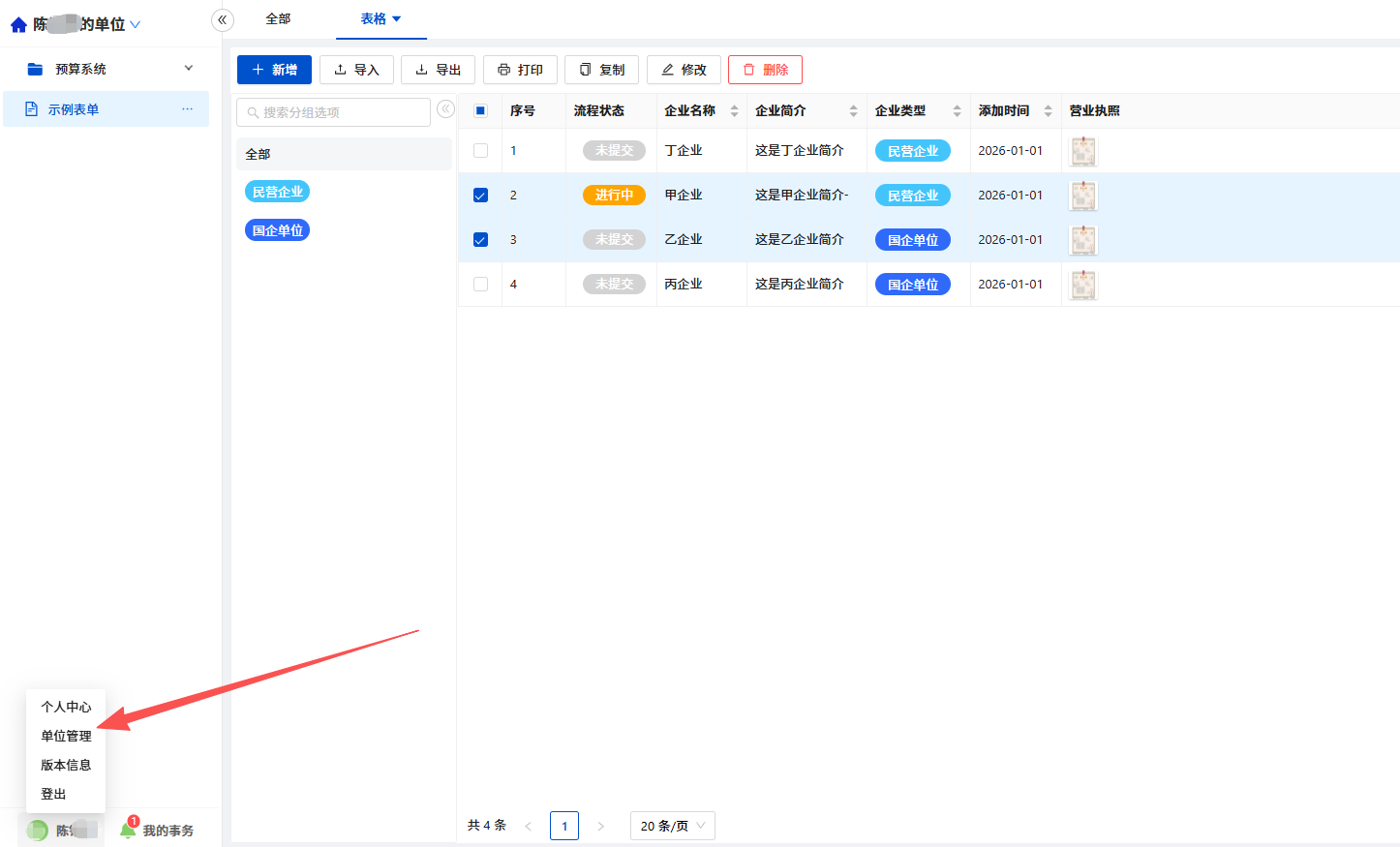The height and width of the screenshot is (847, 1400).
Task: Go to previous page arrow
Action: pos(528,826)
